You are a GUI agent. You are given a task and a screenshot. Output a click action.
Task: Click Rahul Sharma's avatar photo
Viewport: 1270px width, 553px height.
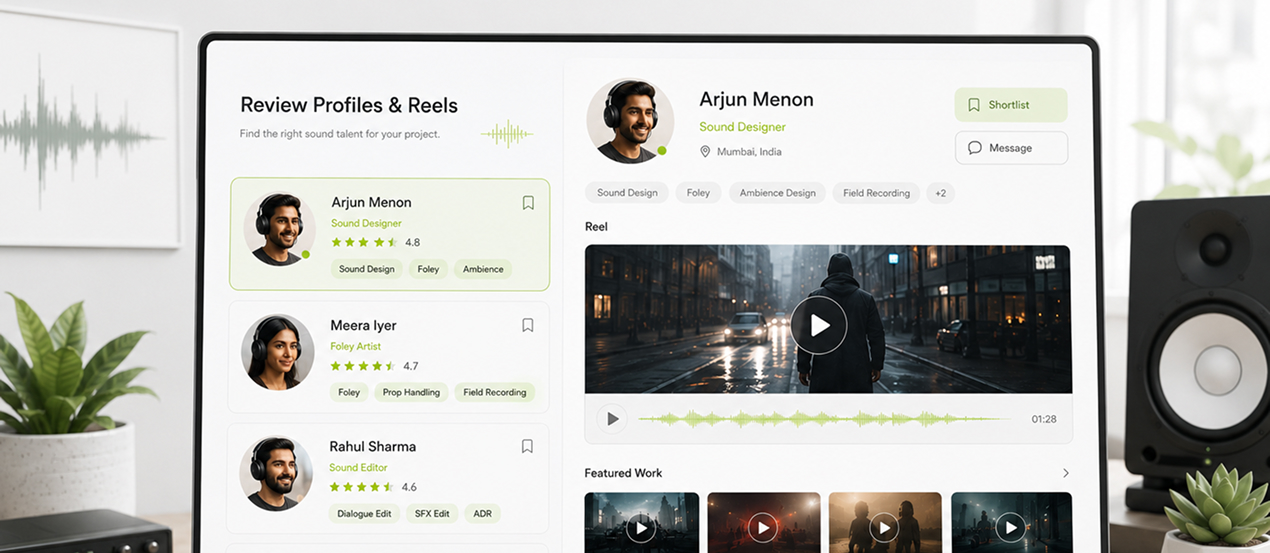(276, 474)
